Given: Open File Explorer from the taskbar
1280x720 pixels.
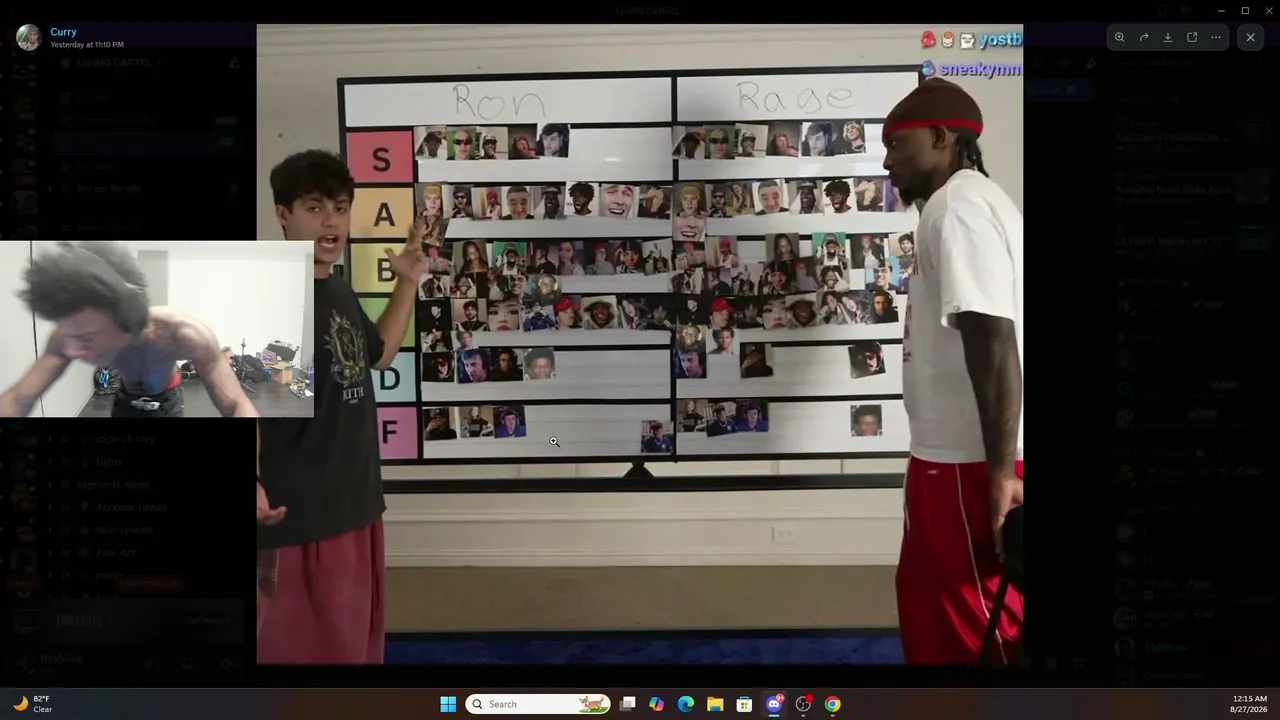Looking at the screenshot, I should (x=715, y=704).
